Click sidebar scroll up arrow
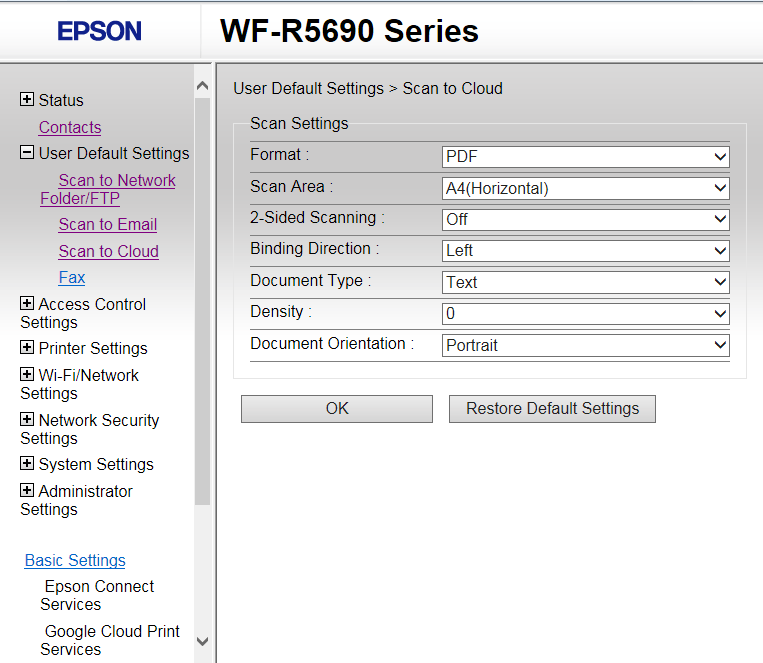The image size is (763, 663). click(x=202, y=86)
